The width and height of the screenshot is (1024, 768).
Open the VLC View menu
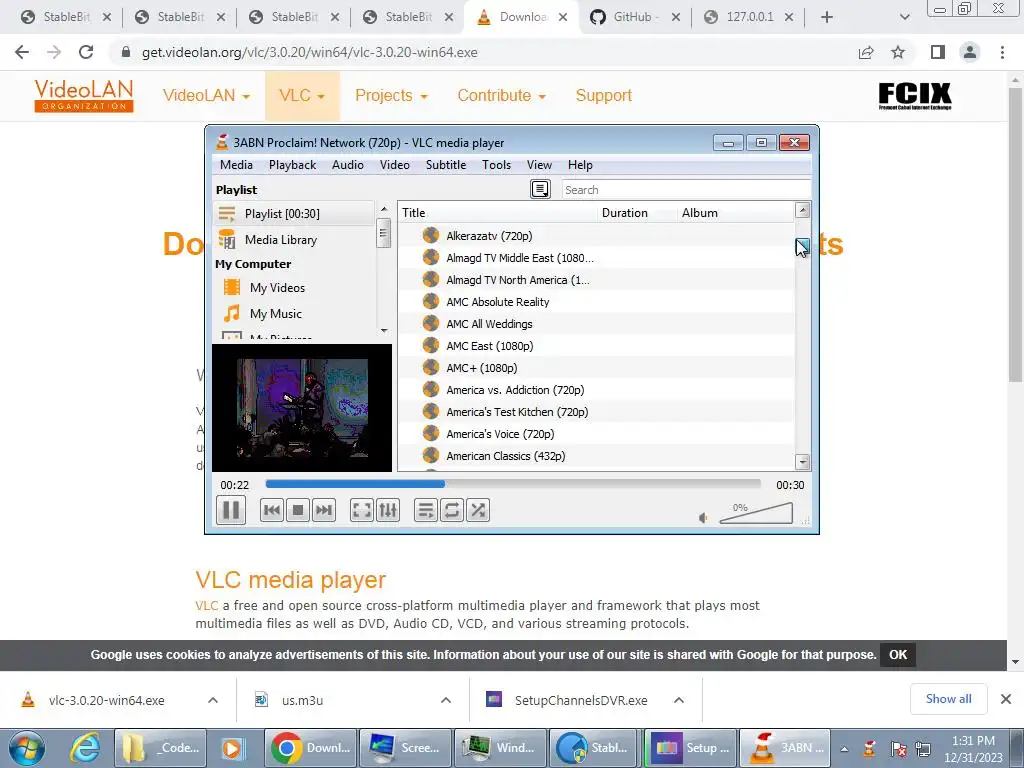coord(539,165)
